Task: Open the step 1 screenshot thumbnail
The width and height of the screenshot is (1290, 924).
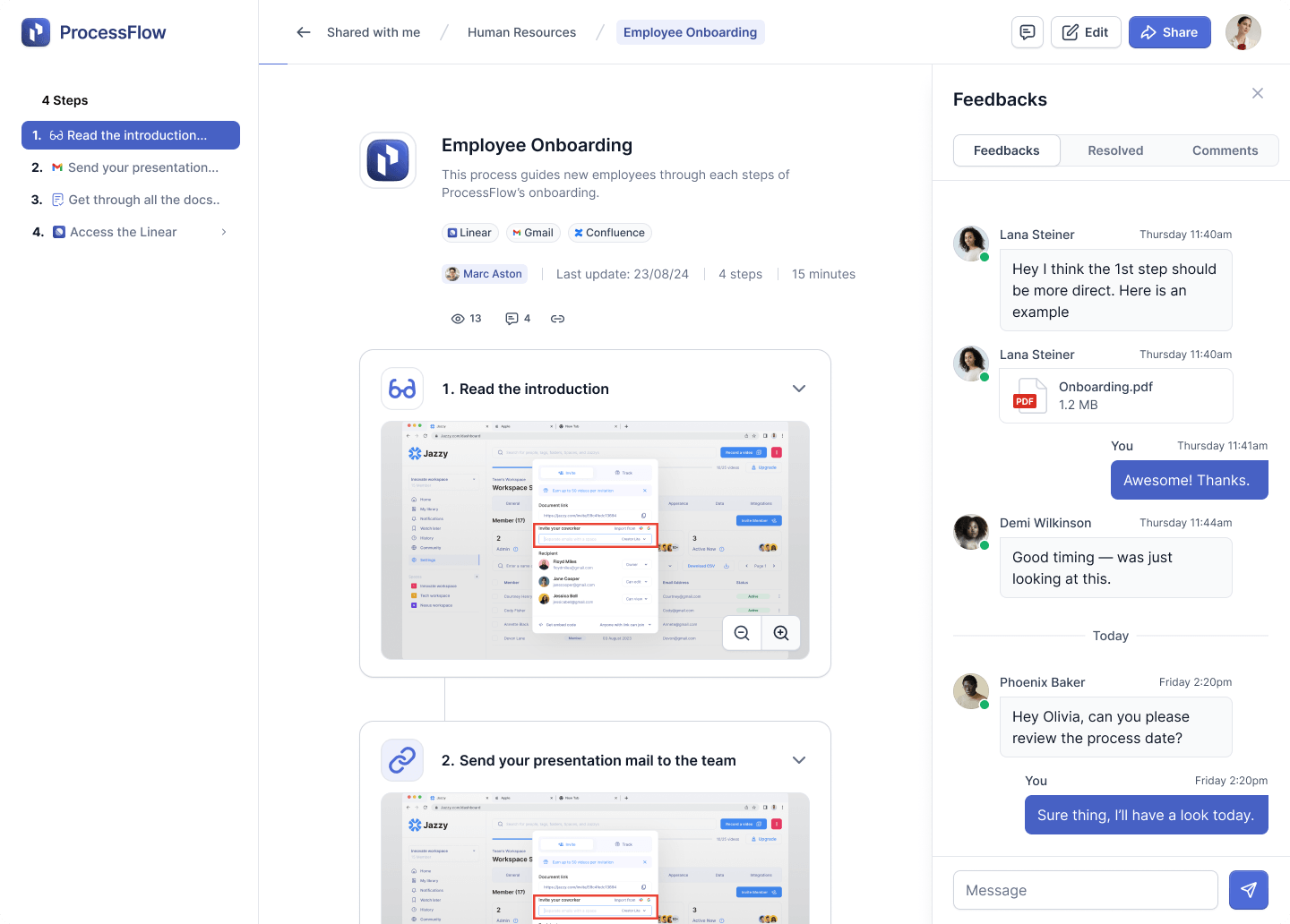Action: tap(595, 540)
